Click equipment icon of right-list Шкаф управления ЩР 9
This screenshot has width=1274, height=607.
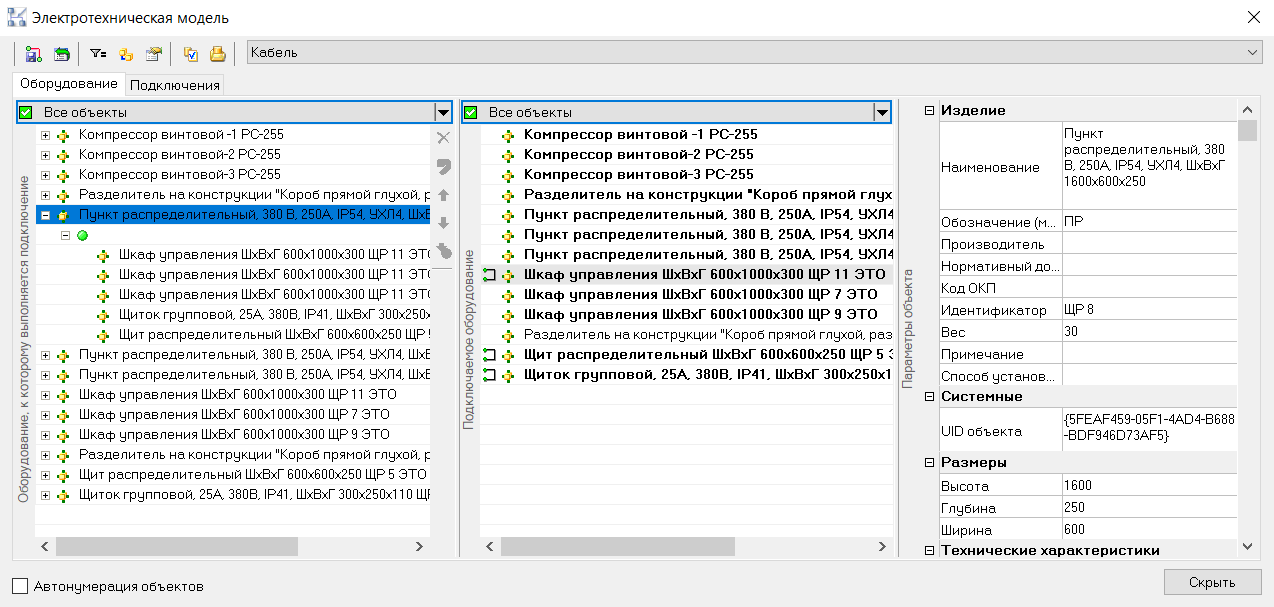coord(509,314)
